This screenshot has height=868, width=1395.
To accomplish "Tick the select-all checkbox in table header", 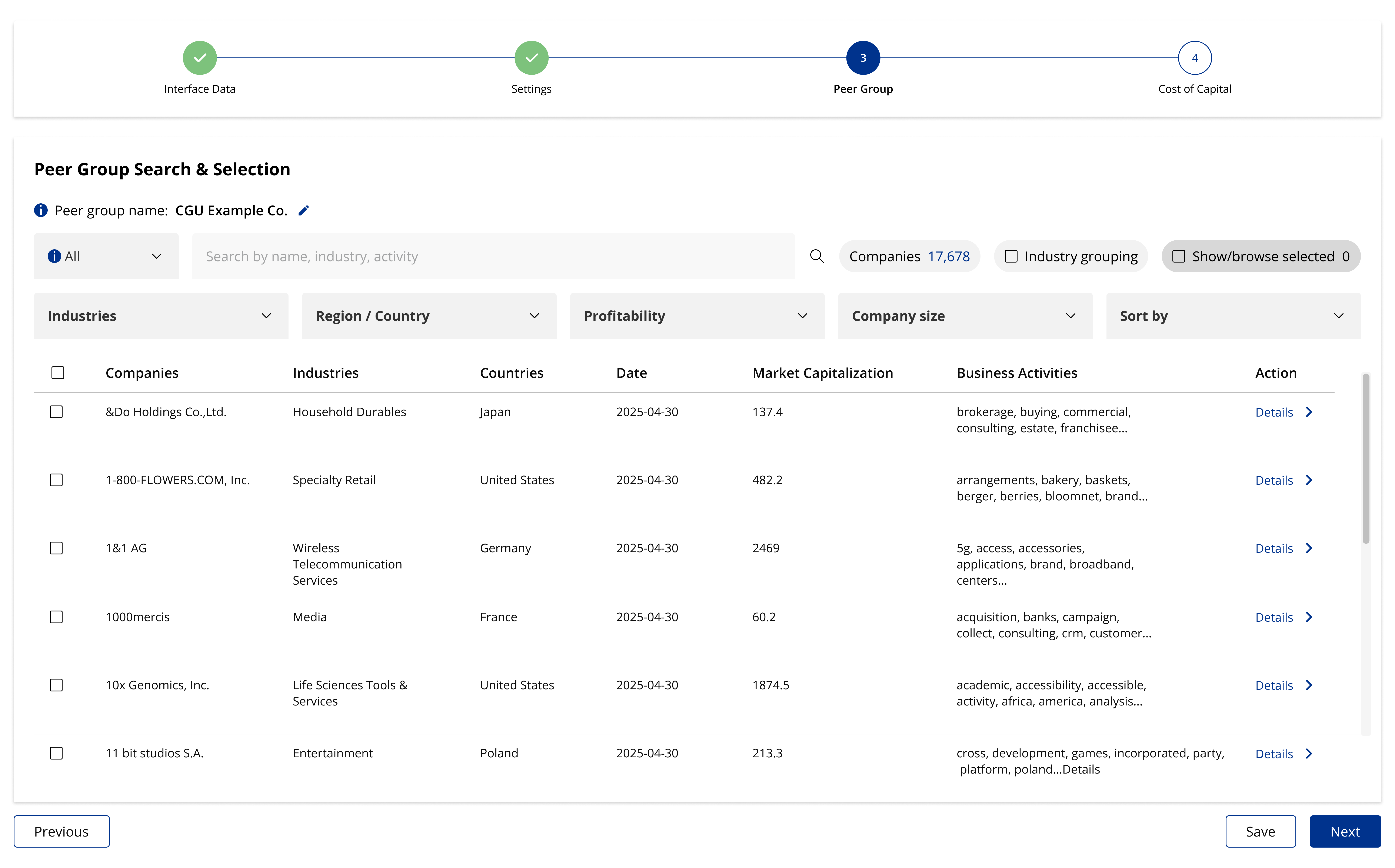I will [x=57, y=373].
